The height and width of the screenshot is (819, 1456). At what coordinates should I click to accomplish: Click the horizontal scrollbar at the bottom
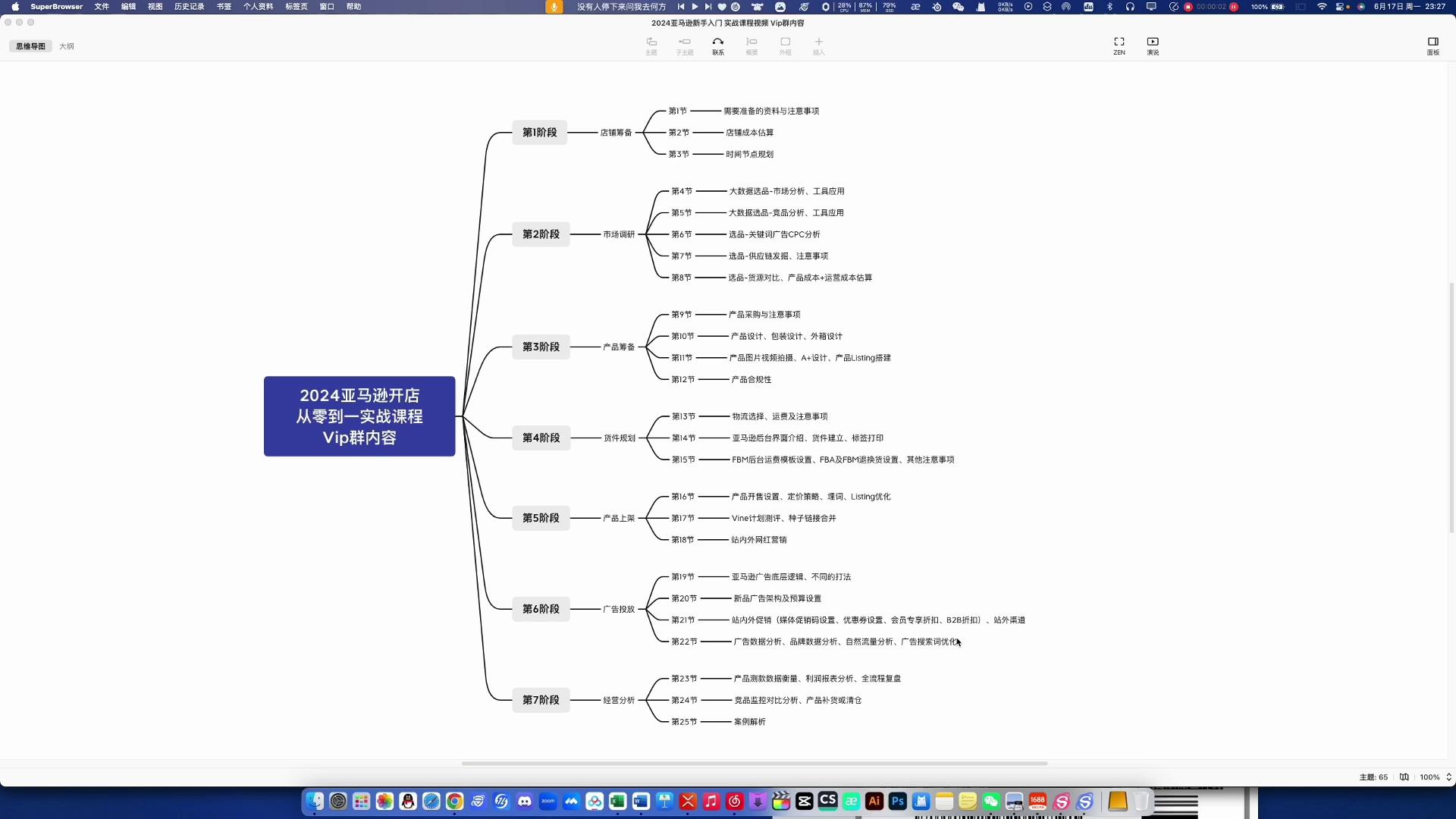[755, 764]
